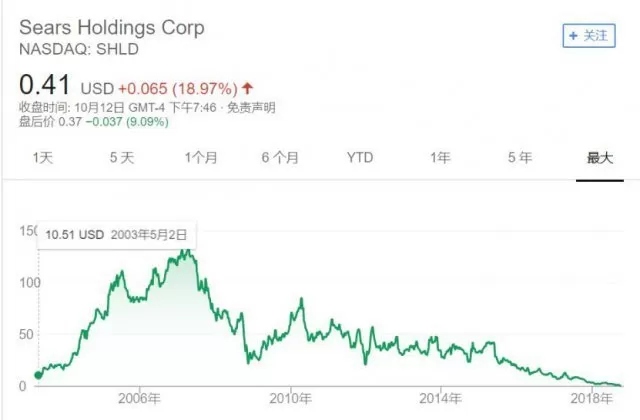Switch to the 6个月 range tab
640x420 pixels.
pyautogui.click(x=280, y=158)
